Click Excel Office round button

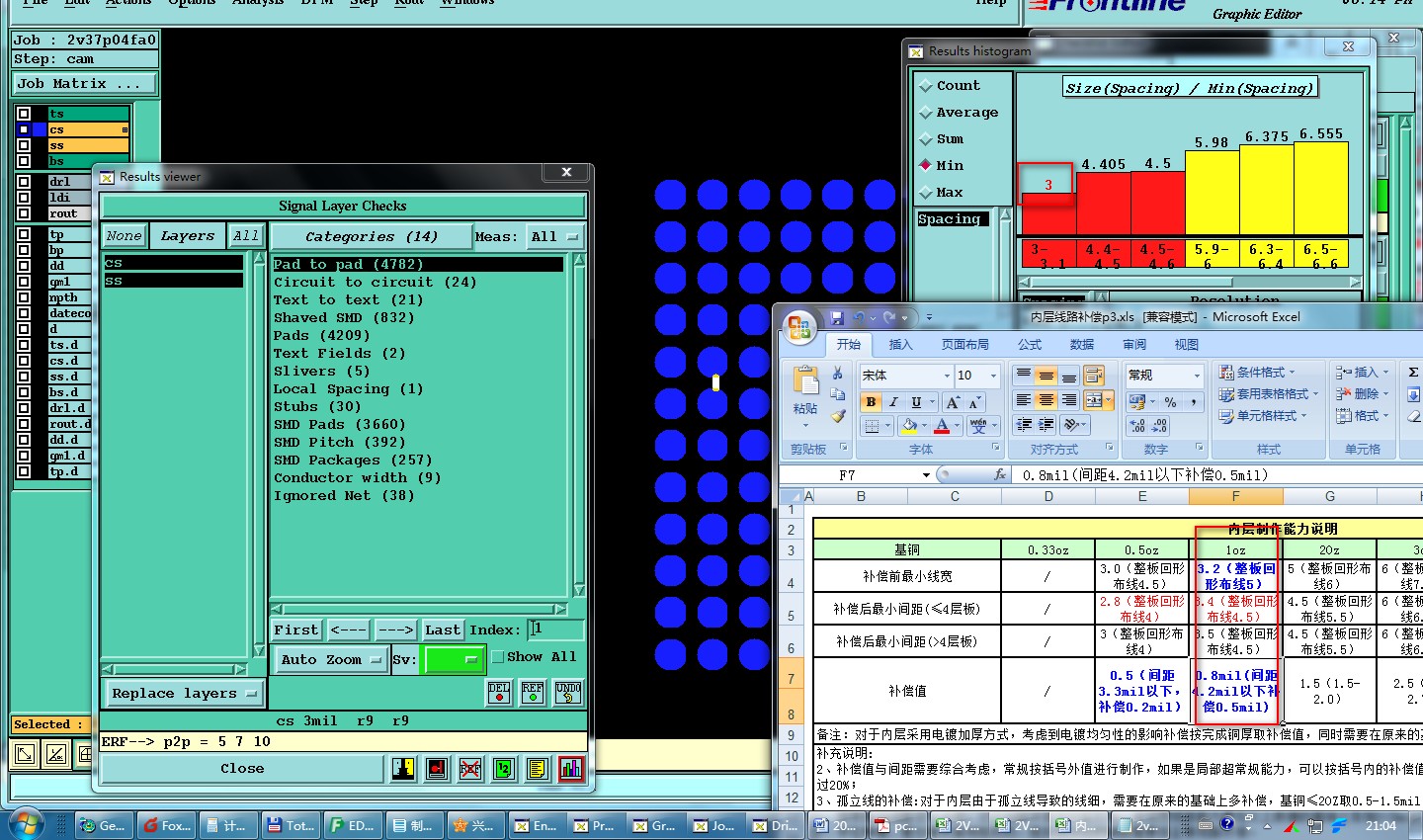click(799, 327)
